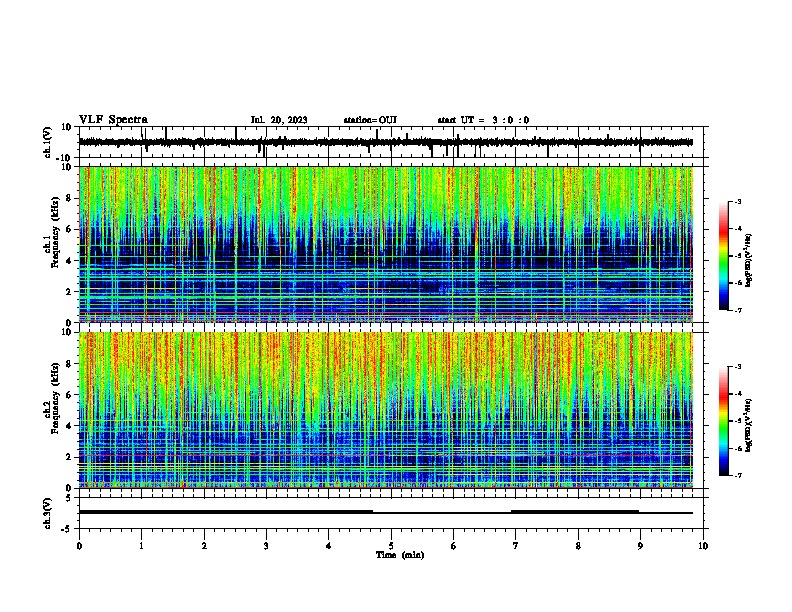The width and height of the screenshot is (792, 612).
Task: Click tick label "7" on the Time axis
Action: 516,546
